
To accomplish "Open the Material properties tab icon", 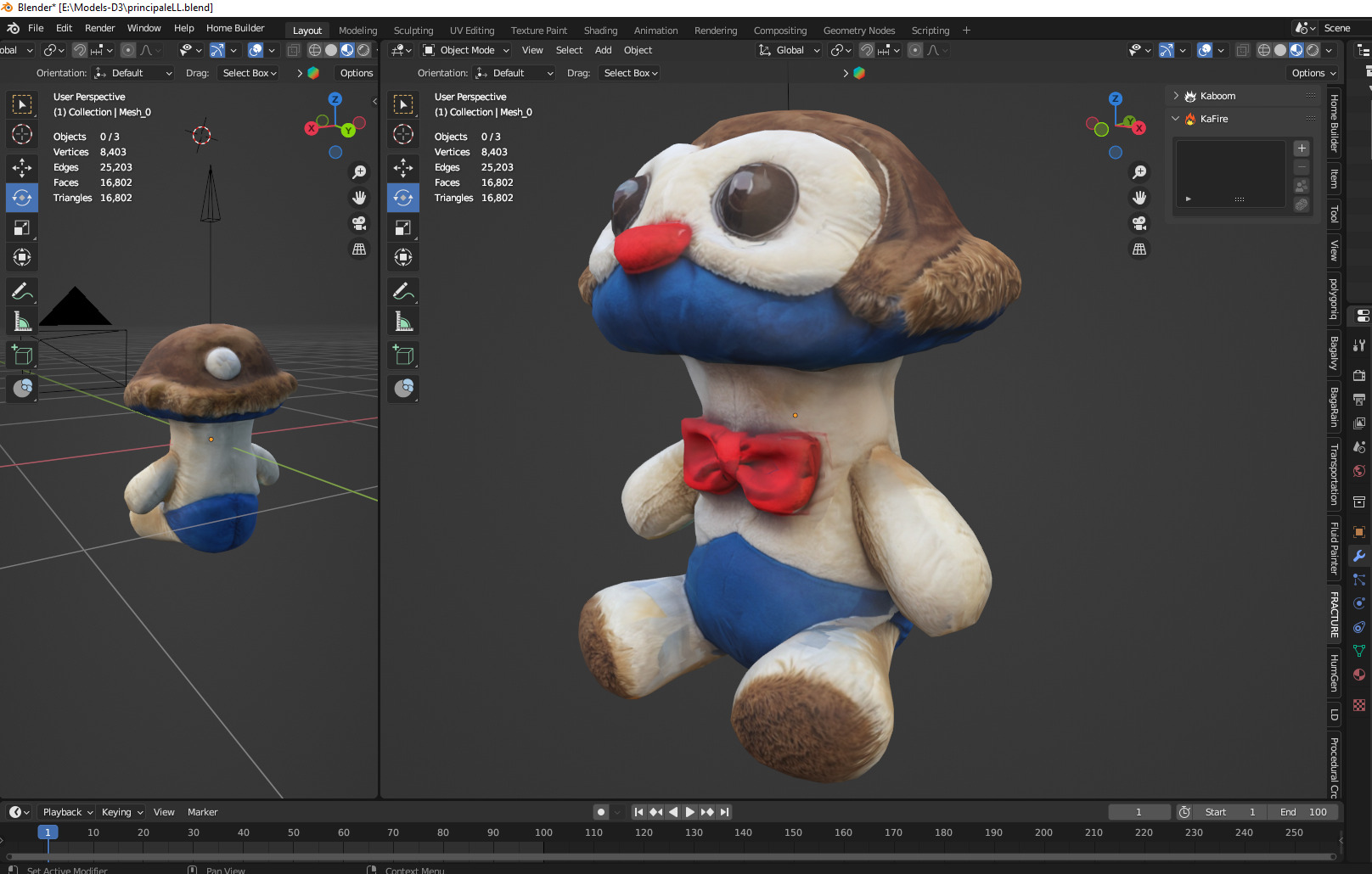I will coord(1359,675).
